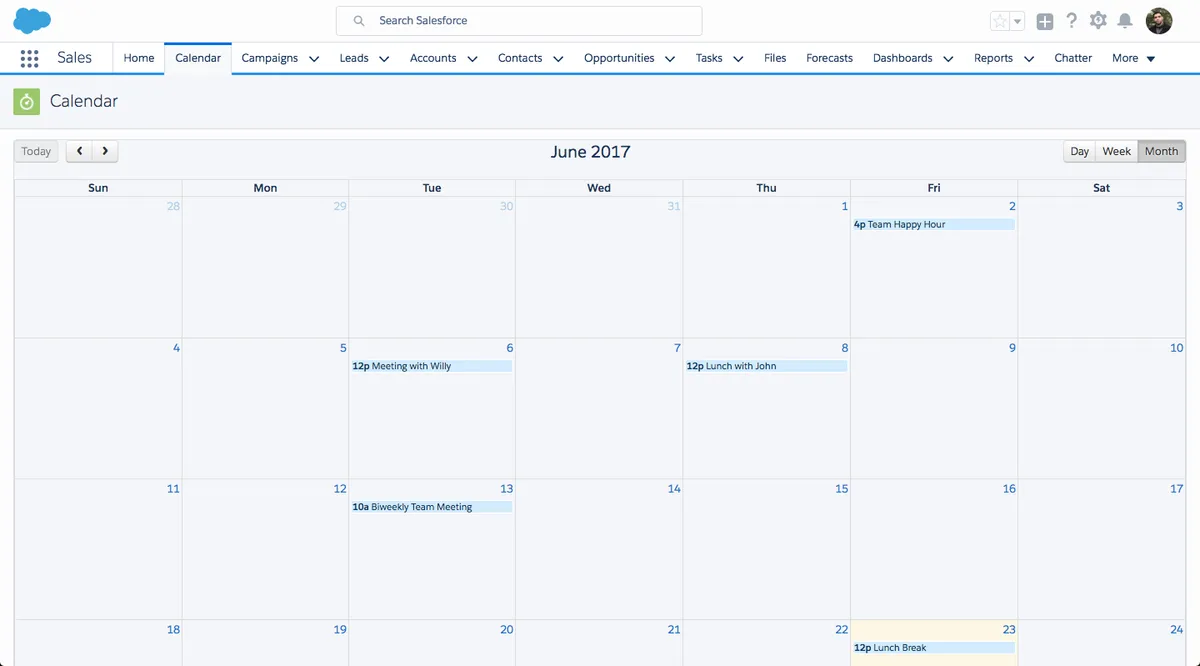This screenshot has width=1200, height=666.
Task: Open the Files tab
Action: coord(775,58)
